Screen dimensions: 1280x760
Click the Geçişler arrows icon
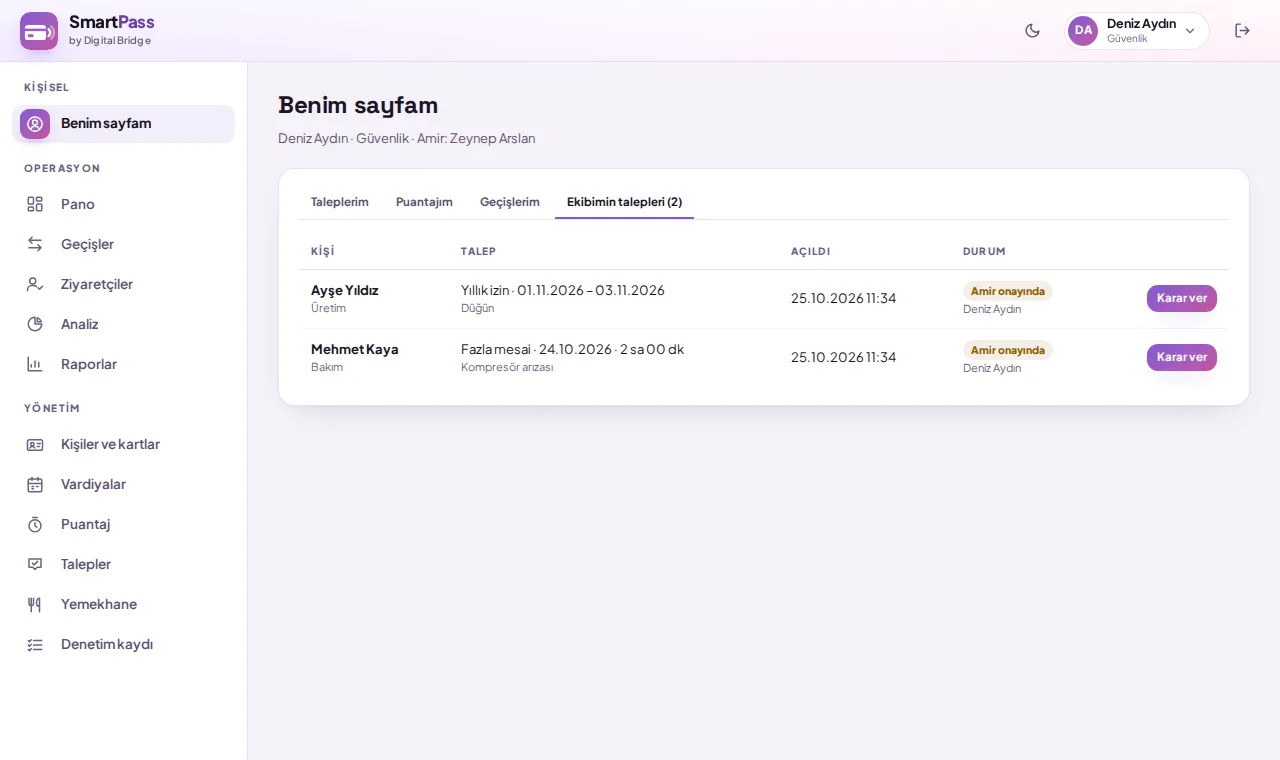coord(35,244)
